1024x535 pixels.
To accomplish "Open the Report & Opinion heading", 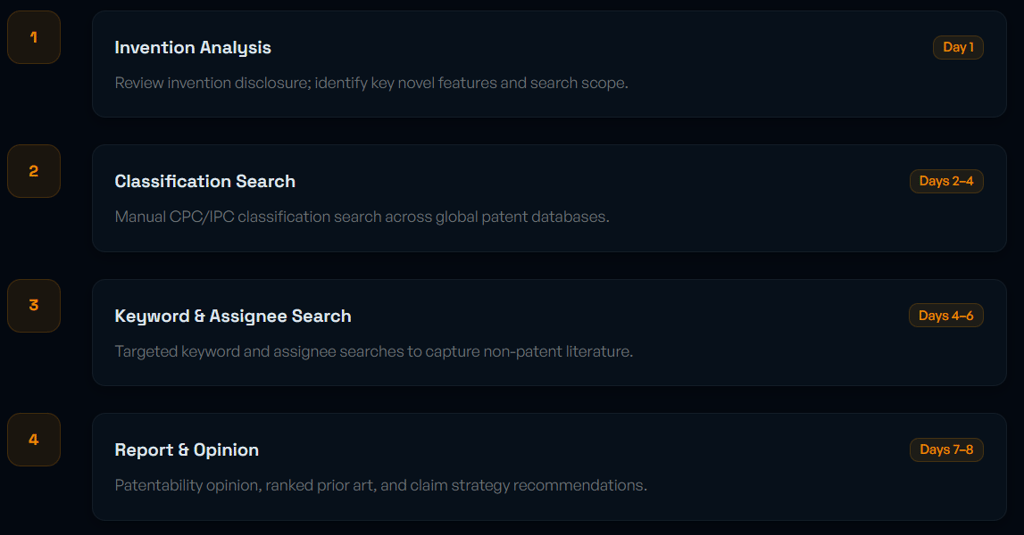I will [187, 450].
